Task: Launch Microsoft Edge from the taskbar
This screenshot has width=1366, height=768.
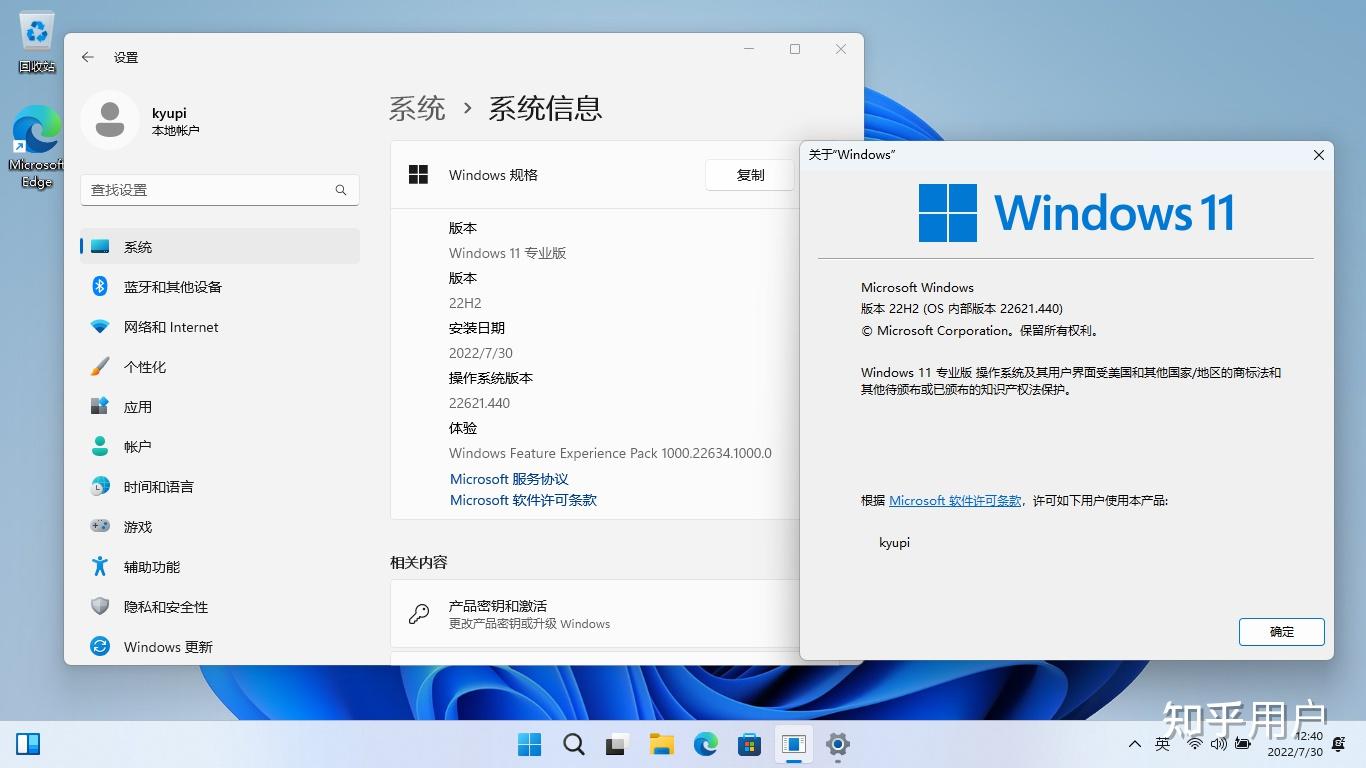Action: [x=705, y=744]
